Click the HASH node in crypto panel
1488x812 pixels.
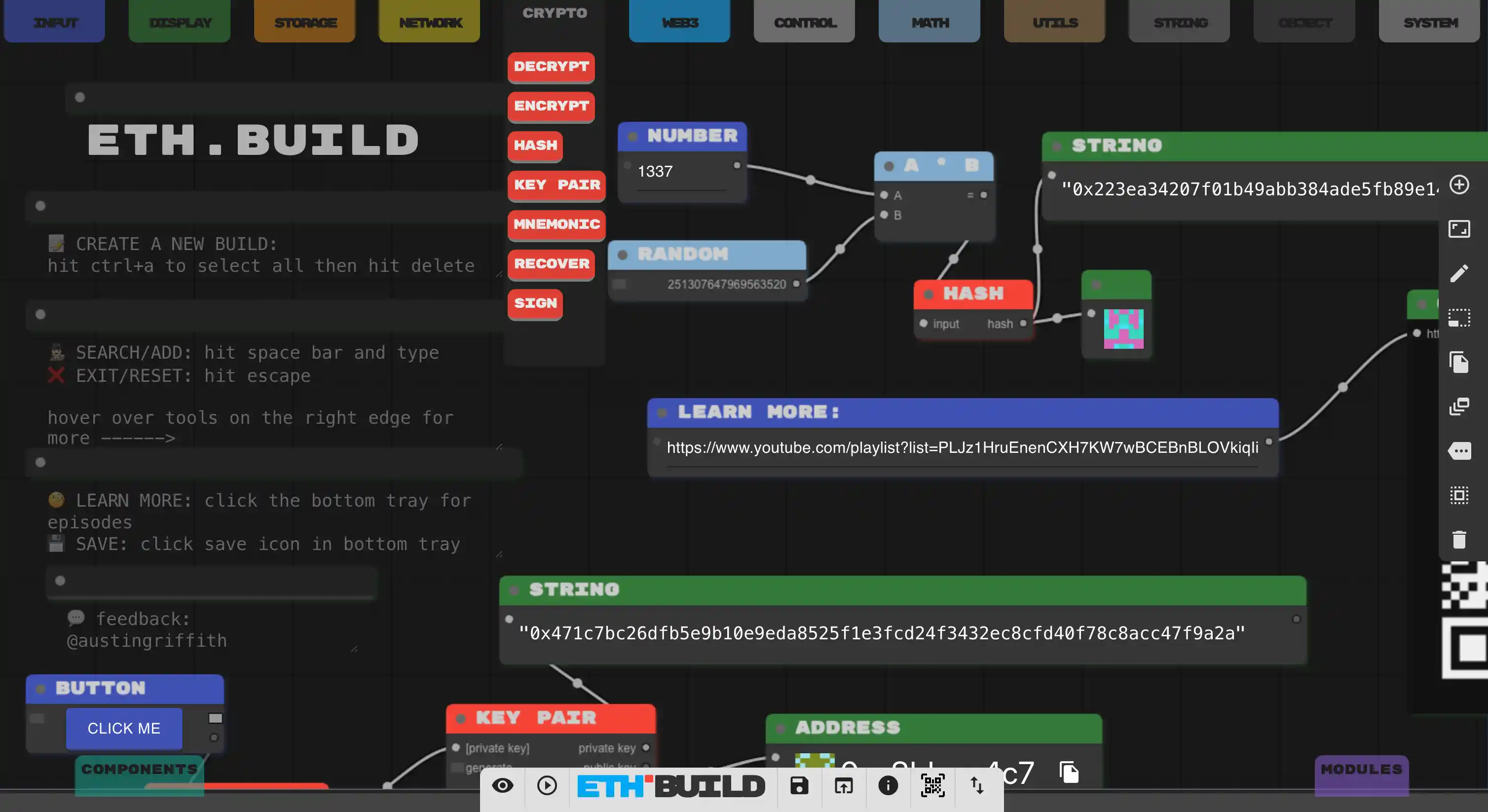click(x=535, y=145)
